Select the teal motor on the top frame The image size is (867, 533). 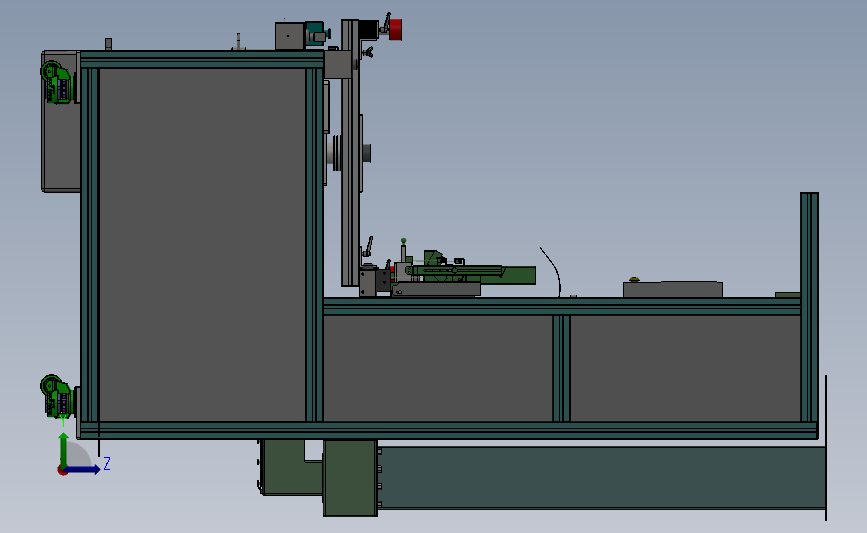point(315,35)
